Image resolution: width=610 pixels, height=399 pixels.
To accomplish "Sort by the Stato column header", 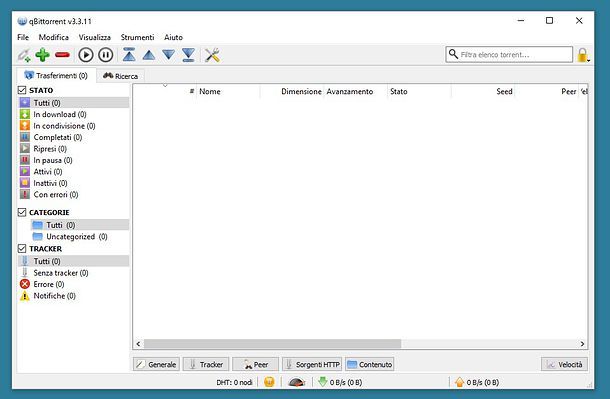I will tap(419, 91).
